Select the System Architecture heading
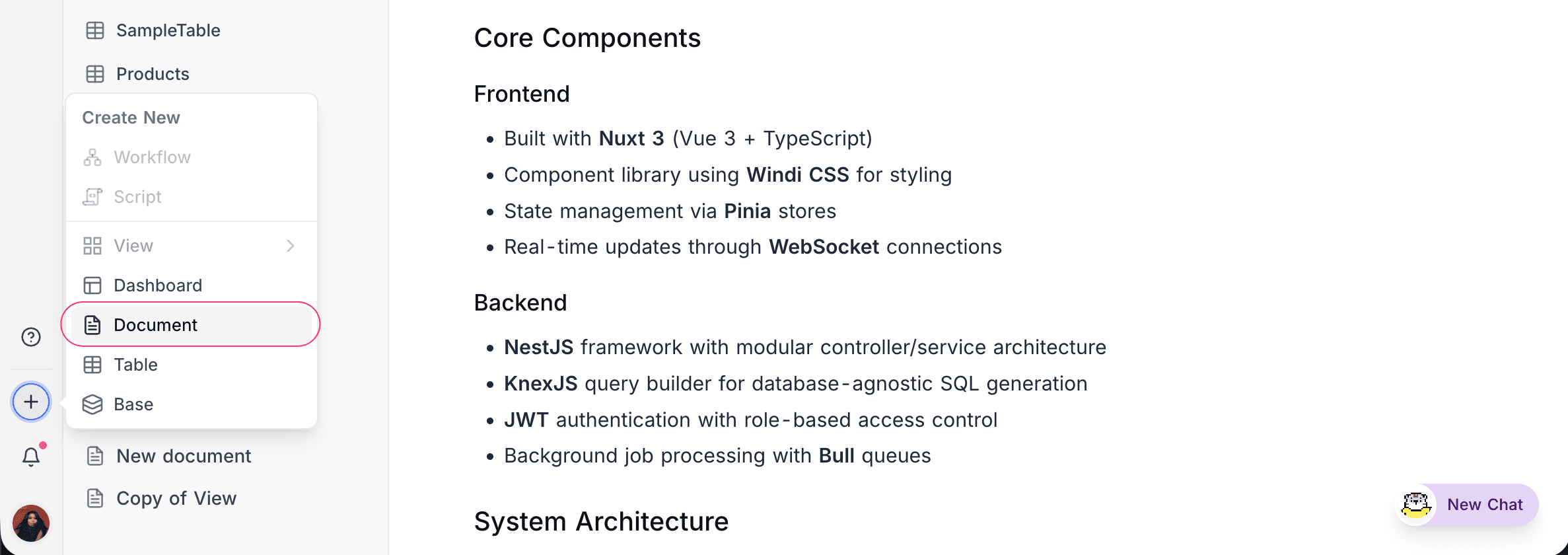This screenshot has width=1568, height=555. tap(600, 521)
